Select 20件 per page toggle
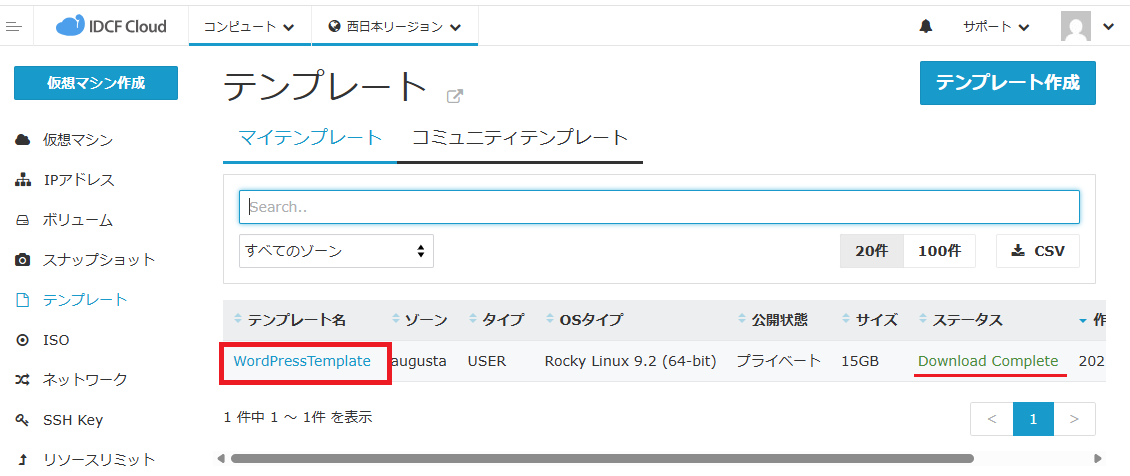1130x476 pixels. [872, 251]
